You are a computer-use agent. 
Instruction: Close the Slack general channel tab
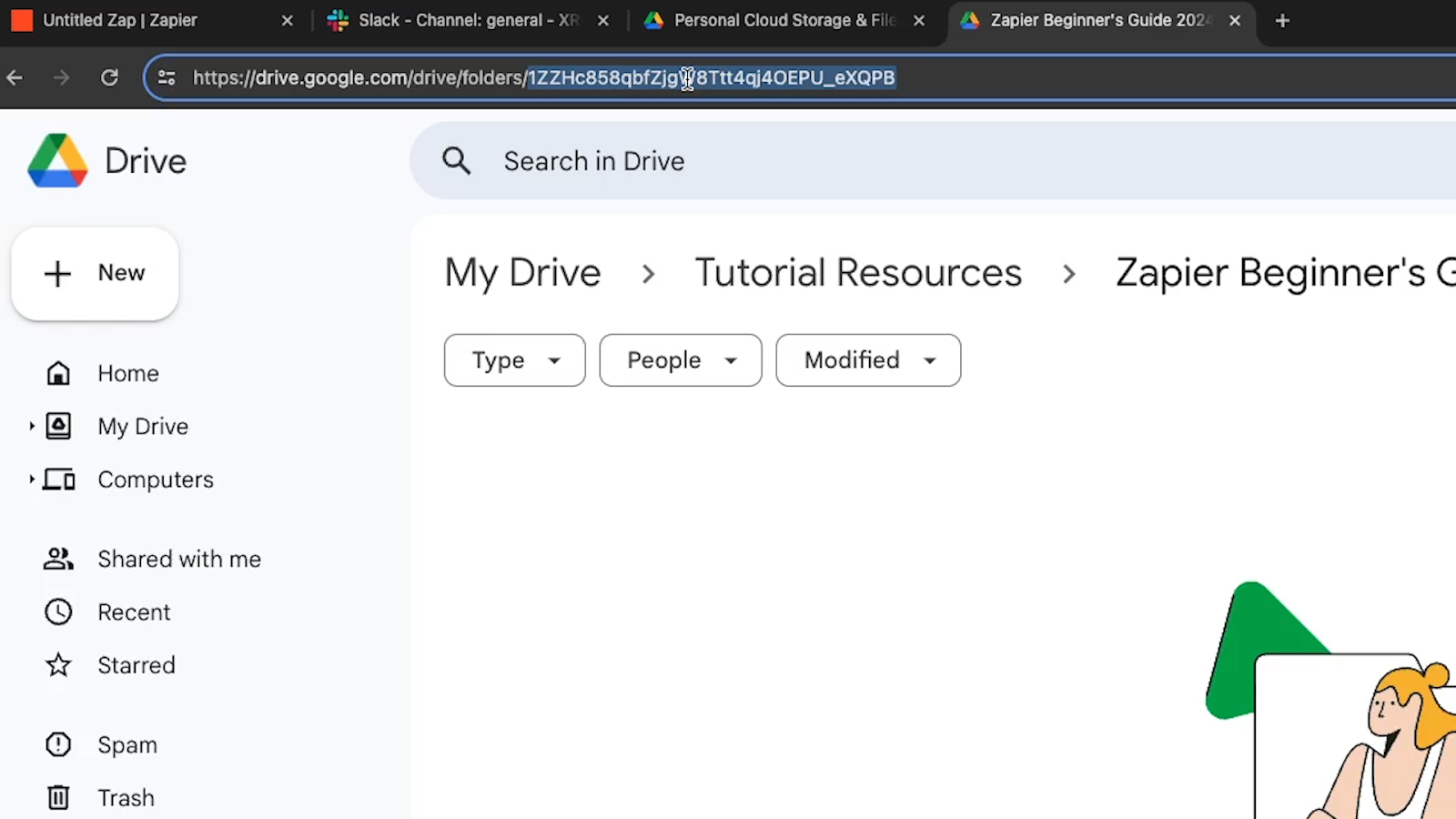[x=603, y=20]
